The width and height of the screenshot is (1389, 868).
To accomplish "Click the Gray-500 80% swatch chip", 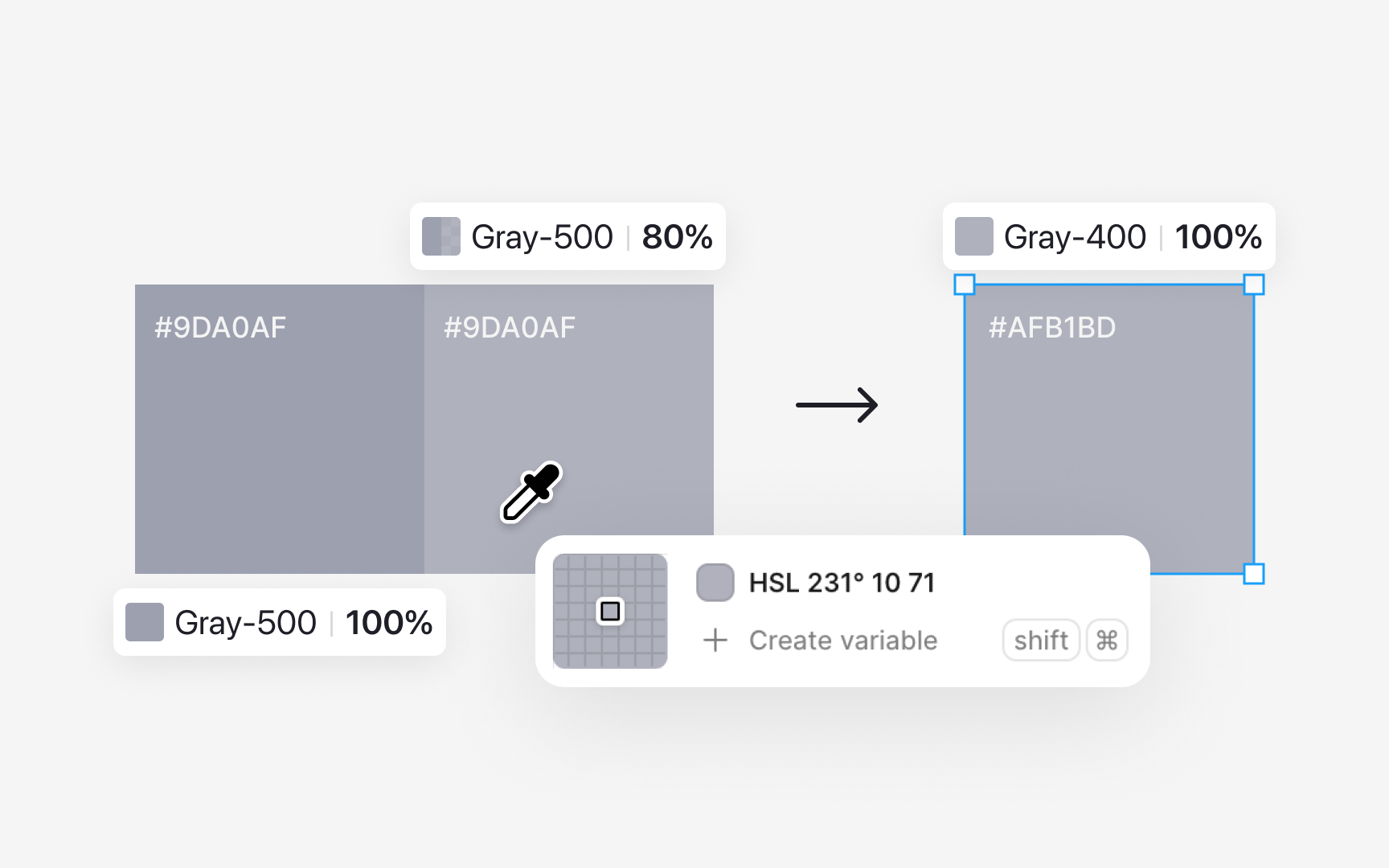I will pyautogui.click(x=441, y=236).
